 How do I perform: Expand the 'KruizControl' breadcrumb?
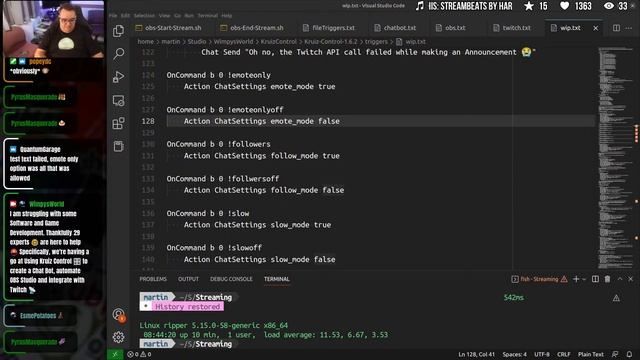279,42
